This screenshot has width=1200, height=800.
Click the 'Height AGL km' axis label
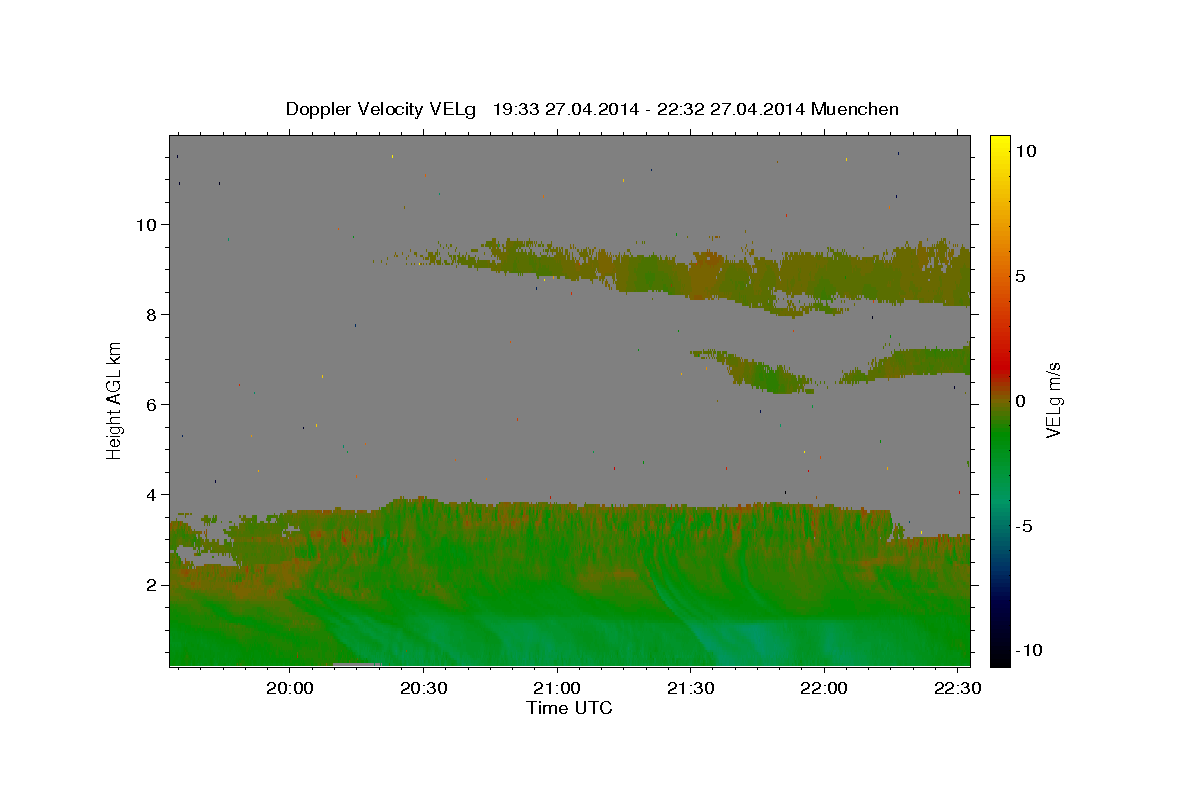pos(114,400)
